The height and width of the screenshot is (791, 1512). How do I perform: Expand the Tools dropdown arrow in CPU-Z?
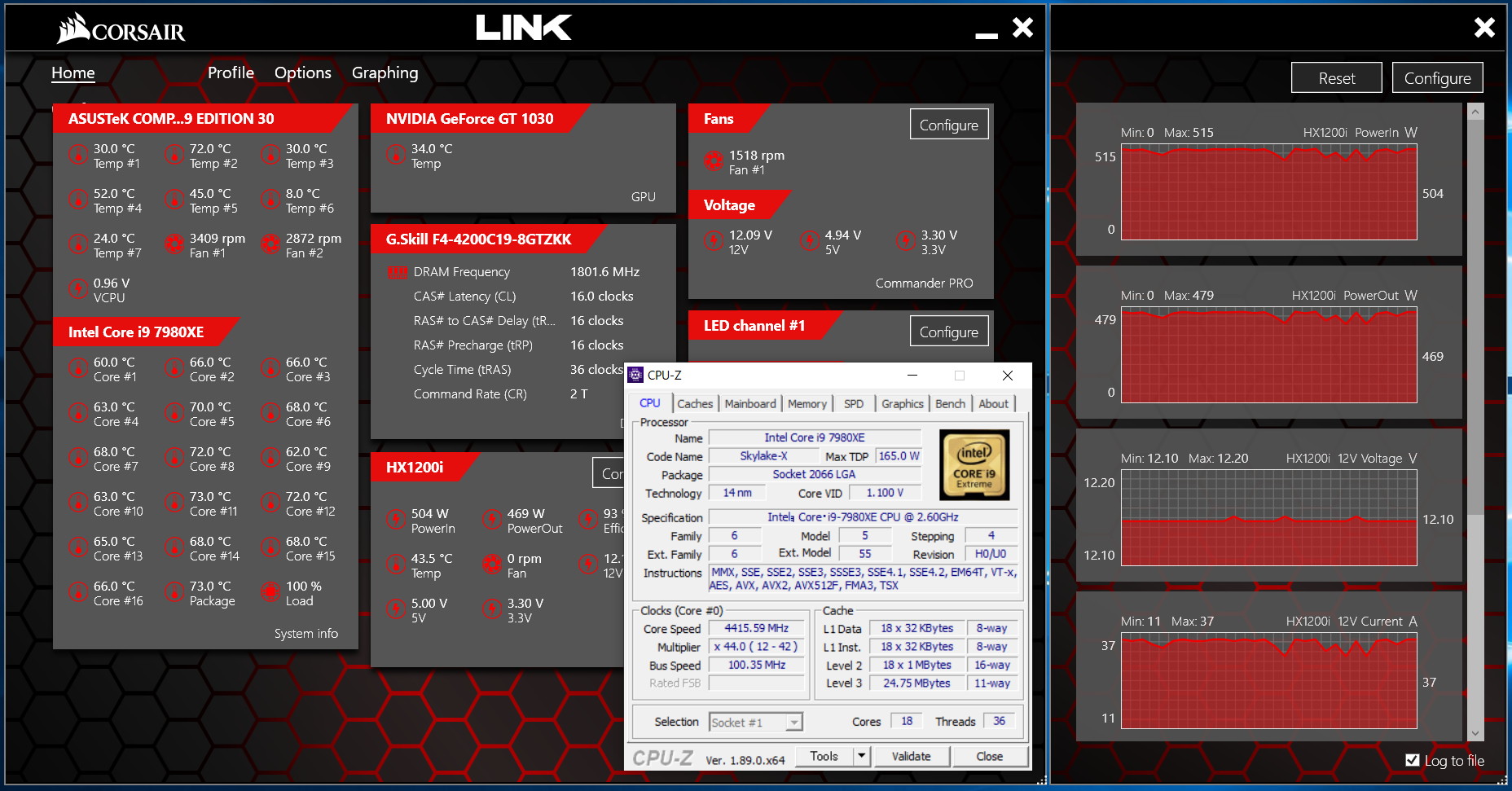click(x=861, y=757)
